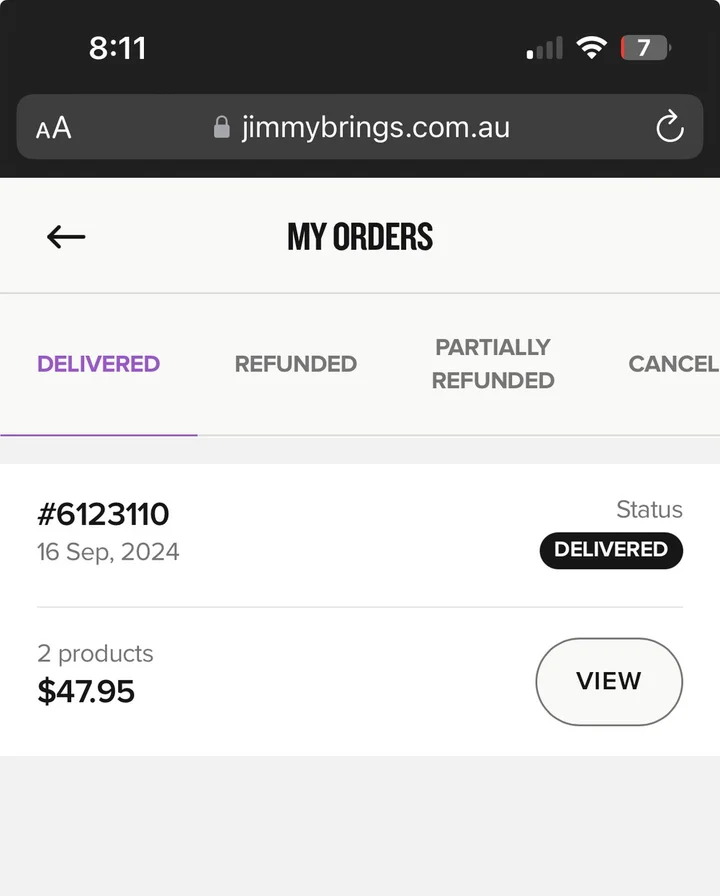Viewport: 720px width, 896px height.
Task: Tap the 2 products label
Action: (x=95, y=654)
